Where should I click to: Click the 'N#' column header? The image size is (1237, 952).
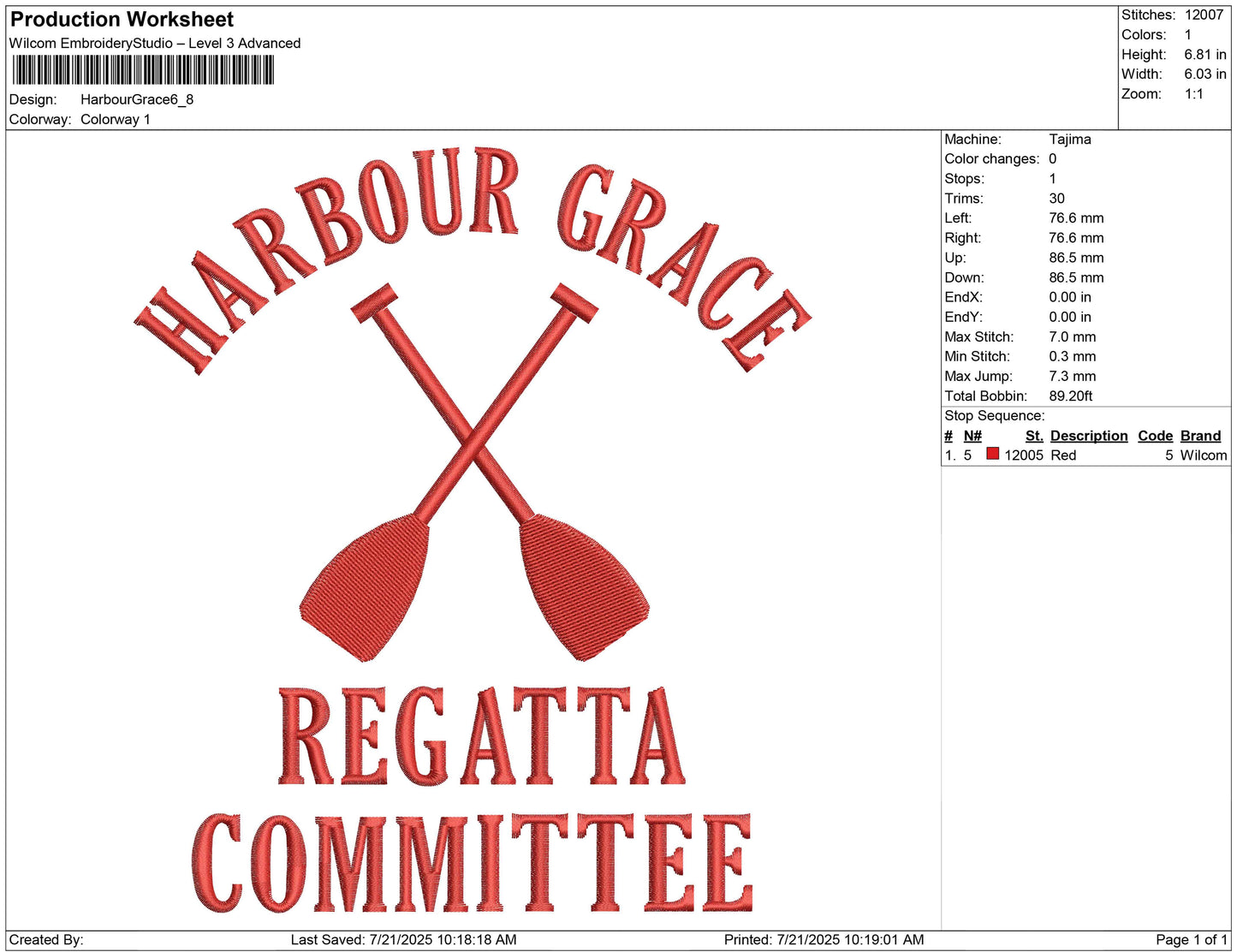pyautogui.click(x=972, y=436)
